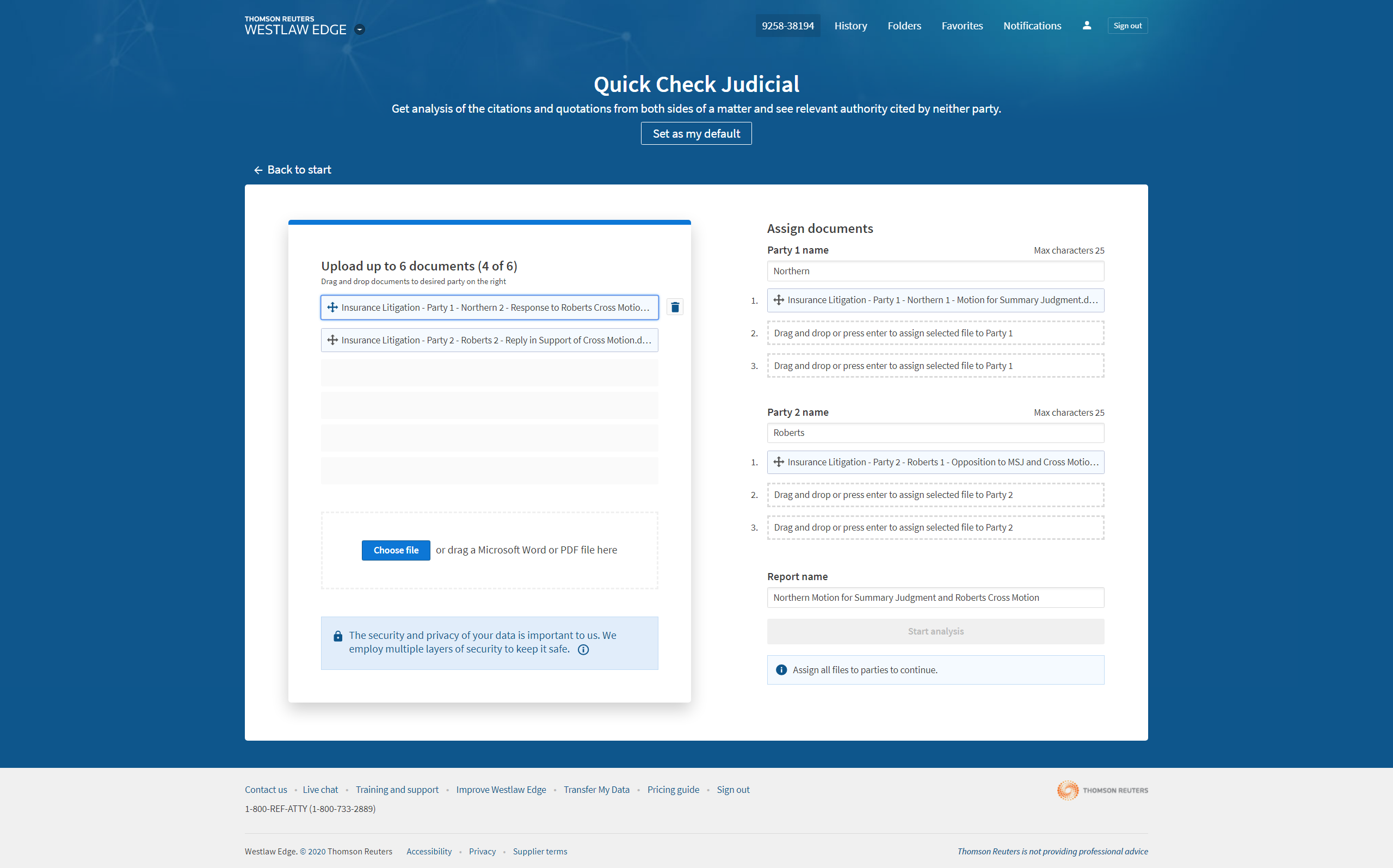Select Roberts 2 Reply in Support file
The image size is (1393, 868).
tap(490, 340)
